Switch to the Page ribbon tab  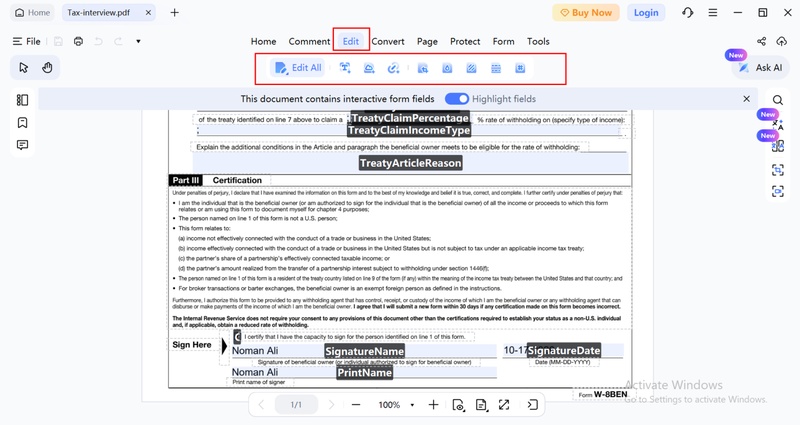(427, 41)
